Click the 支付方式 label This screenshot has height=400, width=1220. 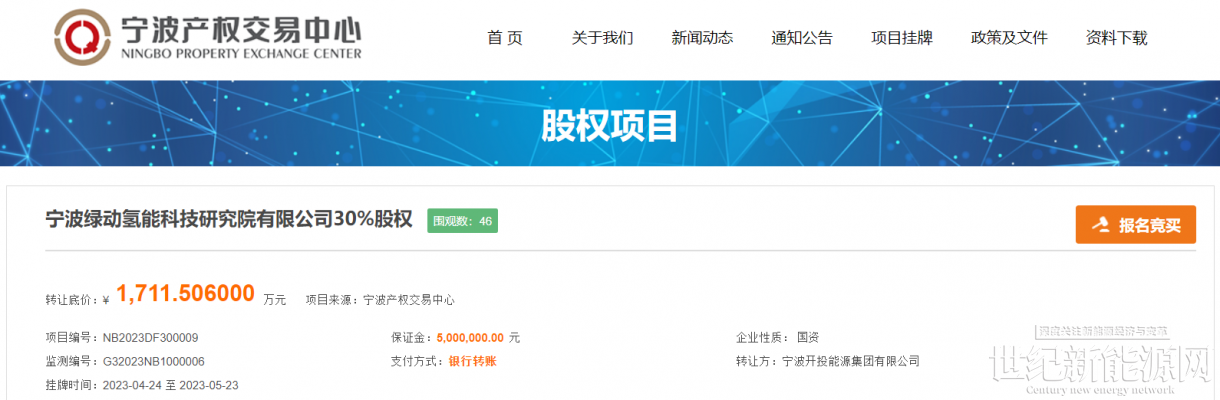(418, 361)
